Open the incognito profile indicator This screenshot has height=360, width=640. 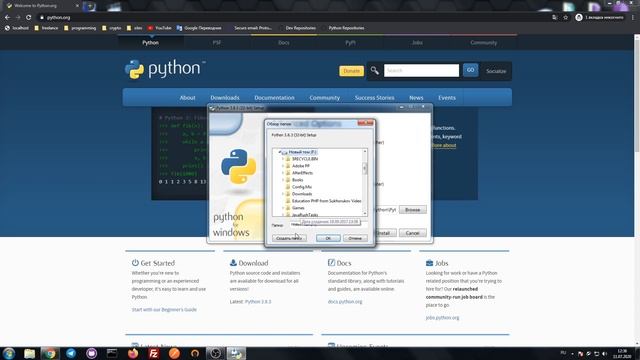coord(599,18)
